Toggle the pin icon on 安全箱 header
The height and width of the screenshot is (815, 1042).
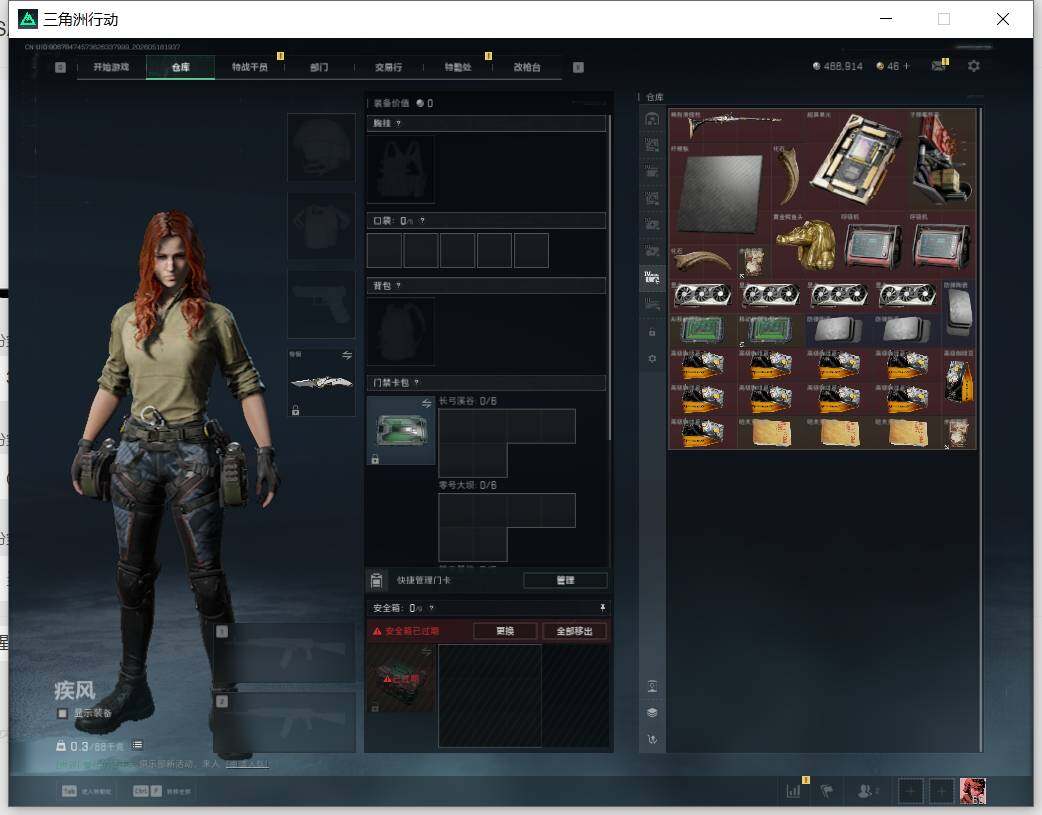[602, 608]
